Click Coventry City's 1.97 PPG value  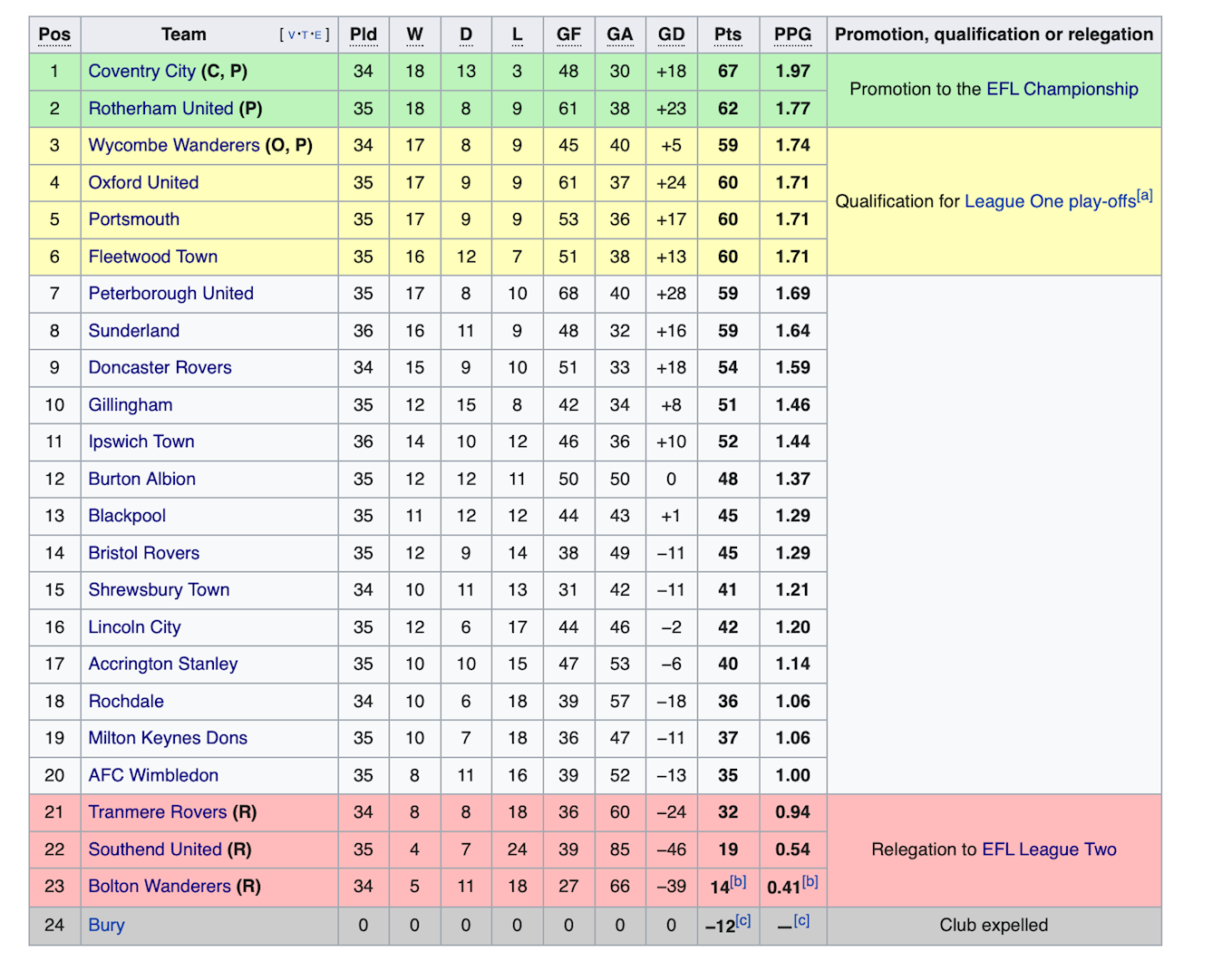pos(792,71)
